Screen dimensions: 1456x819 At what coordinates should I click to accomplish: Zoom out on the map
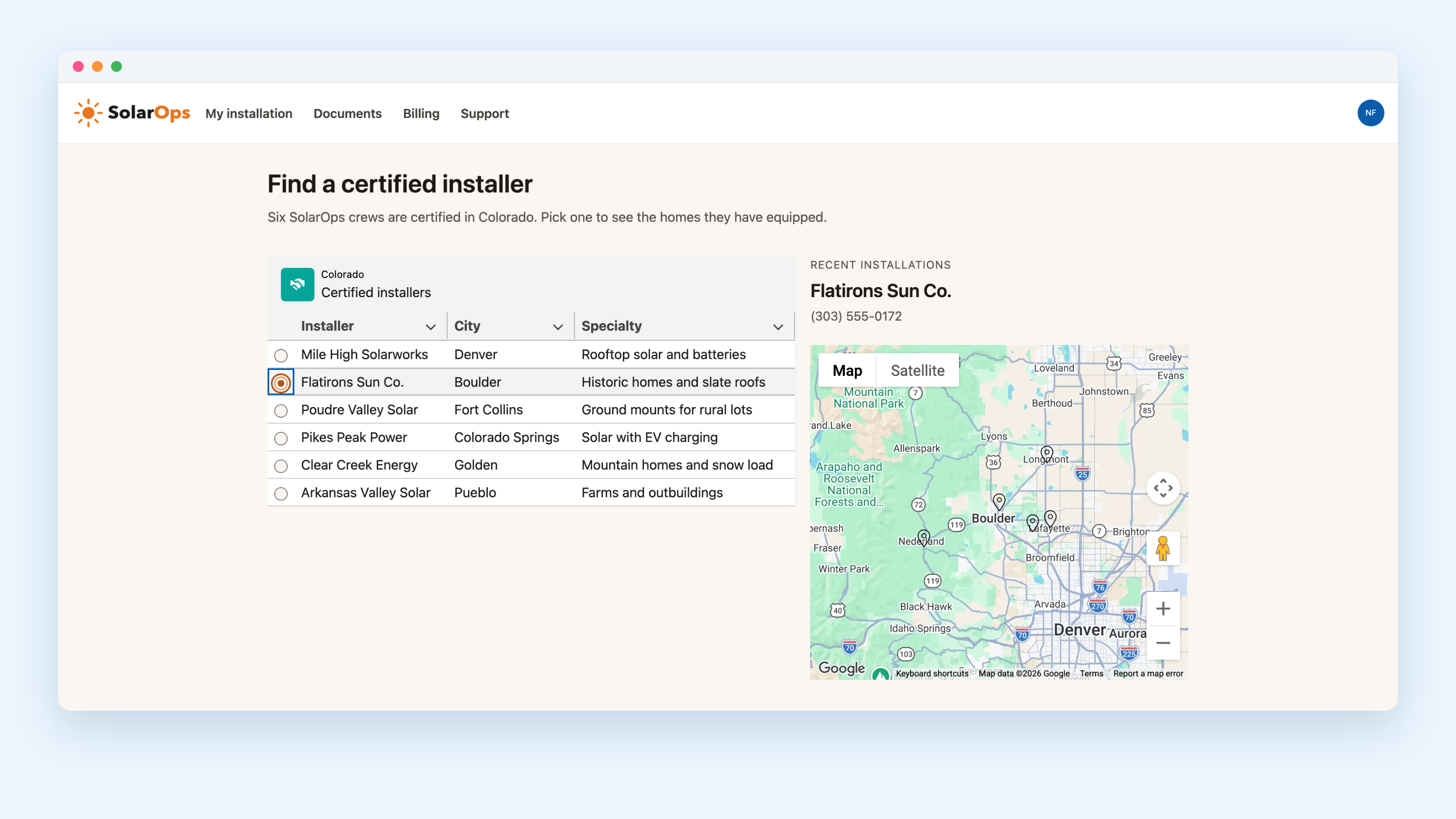click(x=1163, y=642)
